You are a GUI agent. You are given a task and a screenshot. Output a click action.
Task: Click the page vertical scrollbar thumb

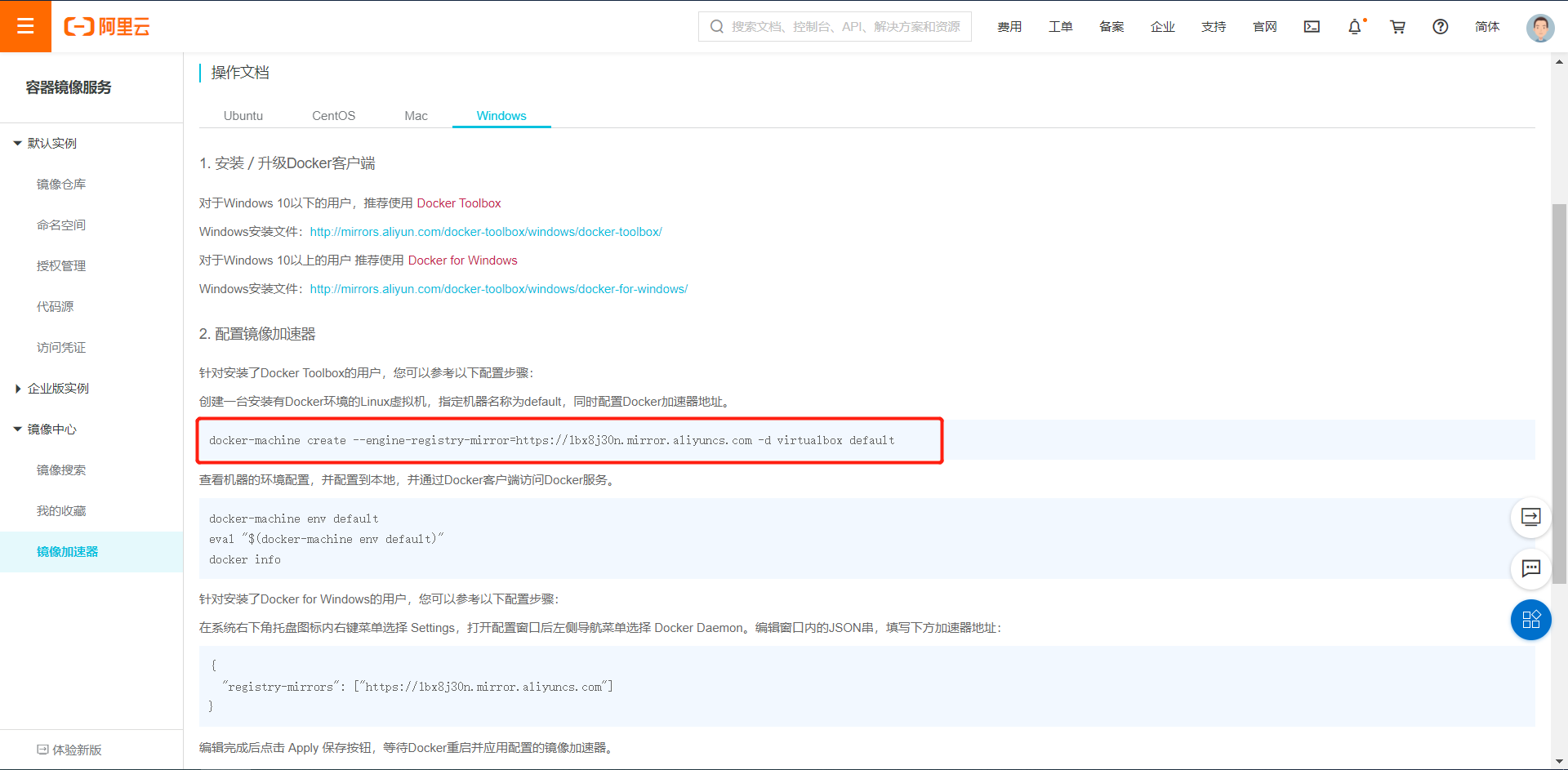point(1559,394)
